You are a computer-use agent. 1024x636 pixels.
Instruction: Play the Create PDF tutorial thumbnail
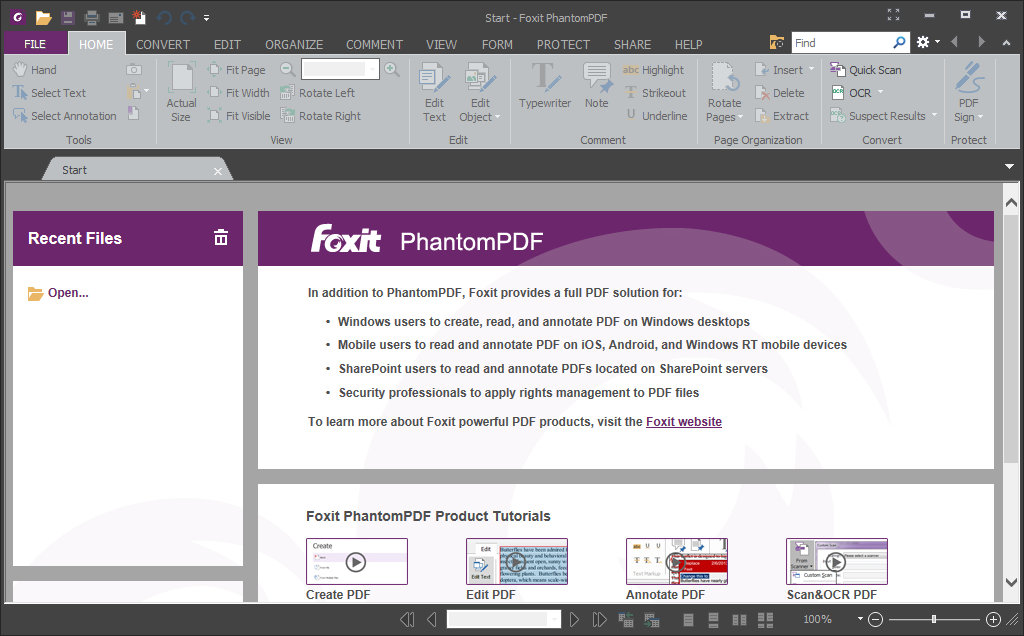coord(357,562)
